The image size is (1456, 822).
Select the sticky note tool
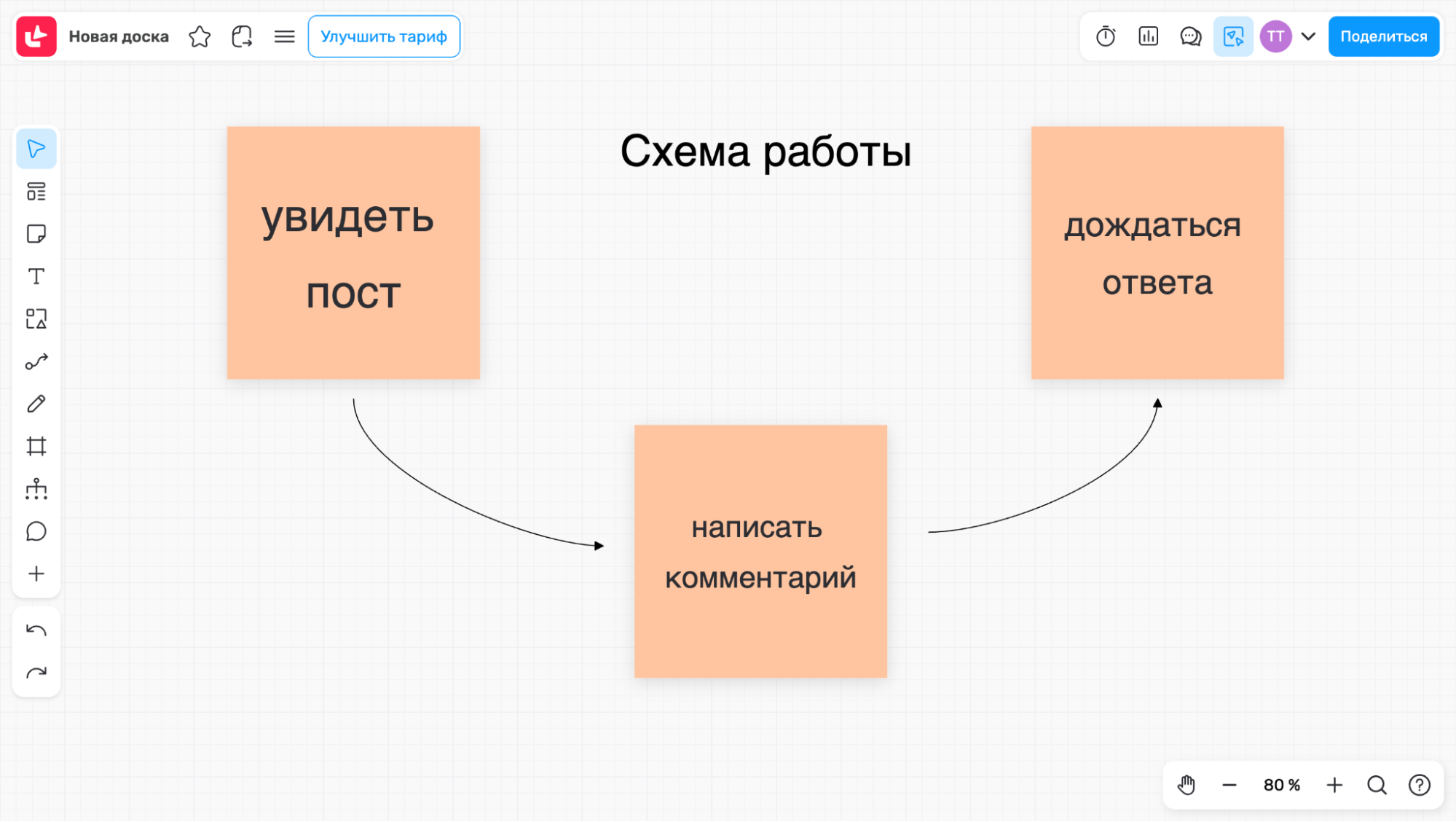tap(36, 234)
